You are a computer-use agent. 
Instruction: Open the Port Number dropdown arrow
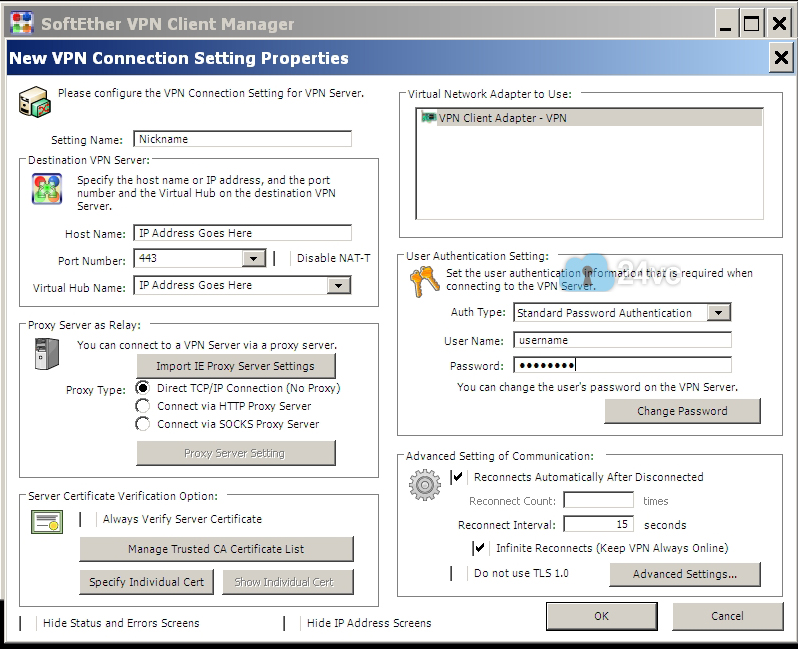click(253, 259)
